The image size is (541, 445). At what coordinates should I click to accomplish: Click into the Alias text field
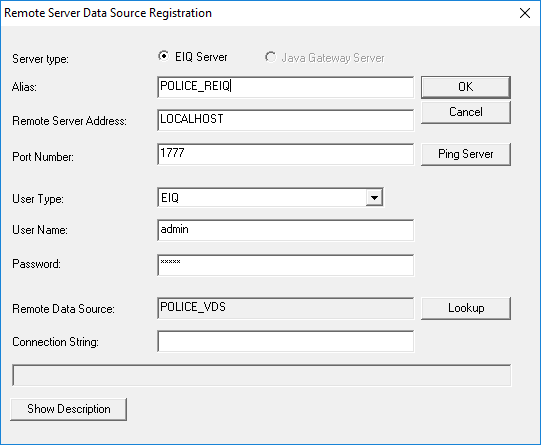click(285, 87)
